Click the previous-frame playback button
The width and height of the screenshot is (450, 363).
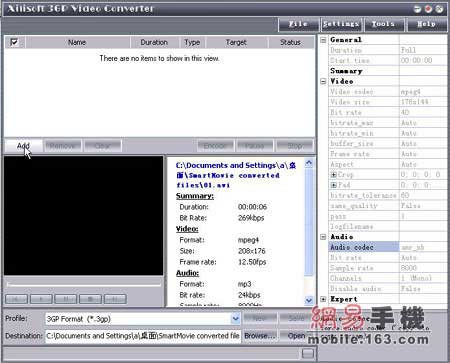coord(17,299)
